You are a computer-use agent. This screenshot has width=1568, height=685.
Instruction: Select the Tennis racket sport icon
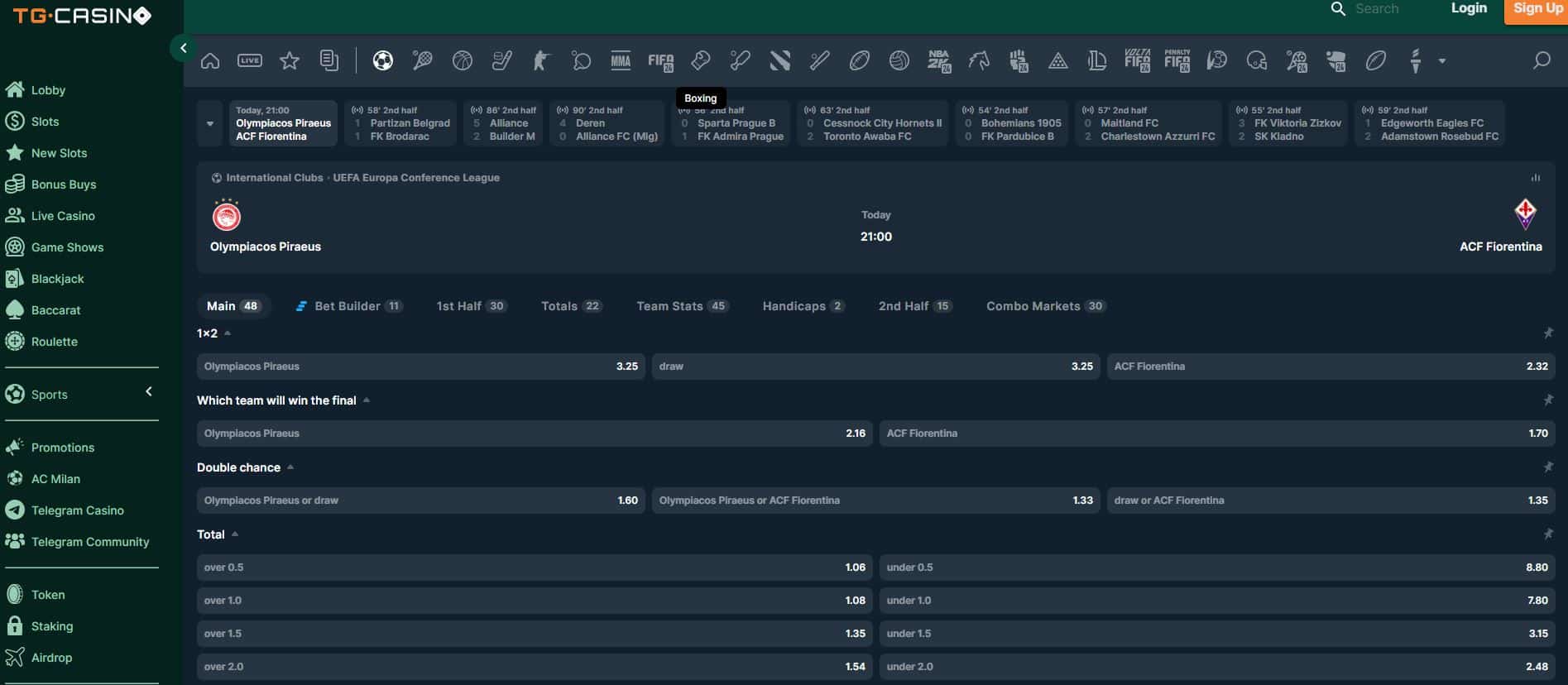tap(422, 60)
